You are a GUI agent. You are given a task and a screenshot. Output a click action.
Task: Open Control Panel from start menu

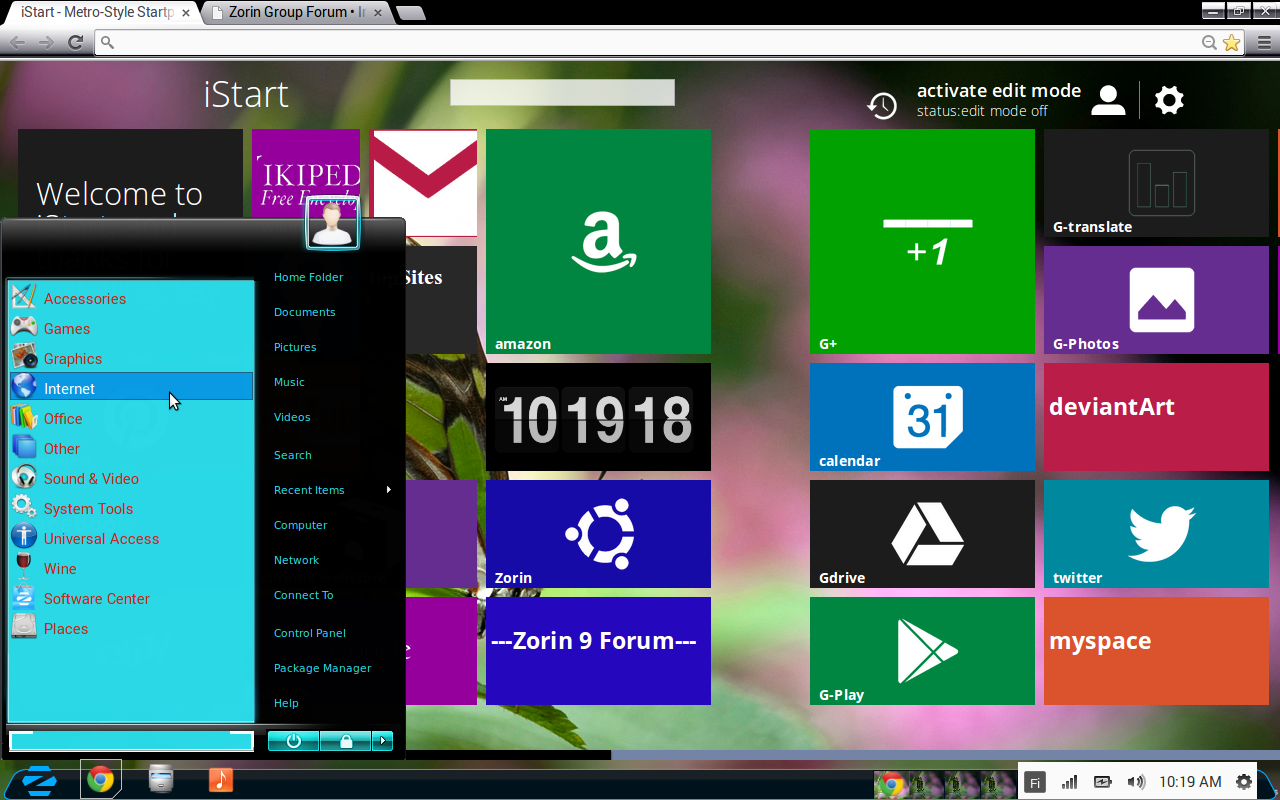(310, 633)
